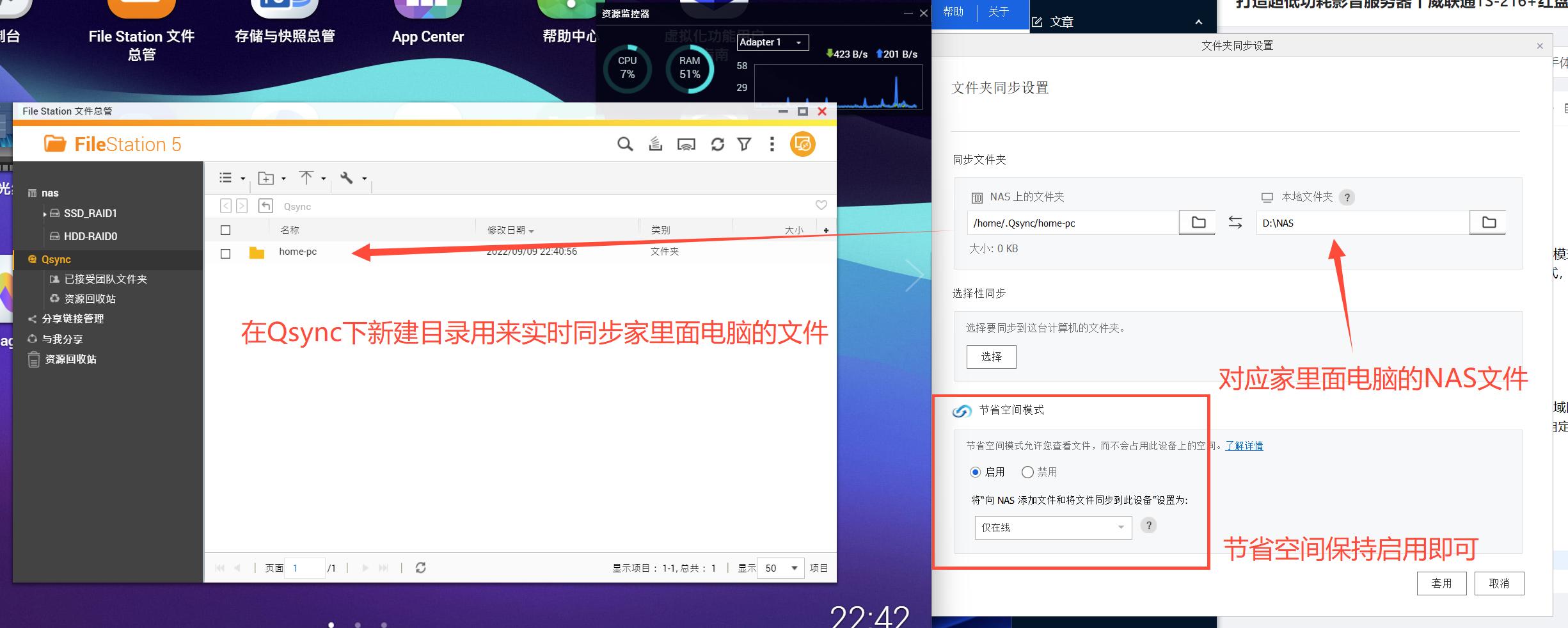The height and width of the screenshot is (628, 1568).
Task: Switch to the 关于 tab
Action: click(x=998, y=12)
